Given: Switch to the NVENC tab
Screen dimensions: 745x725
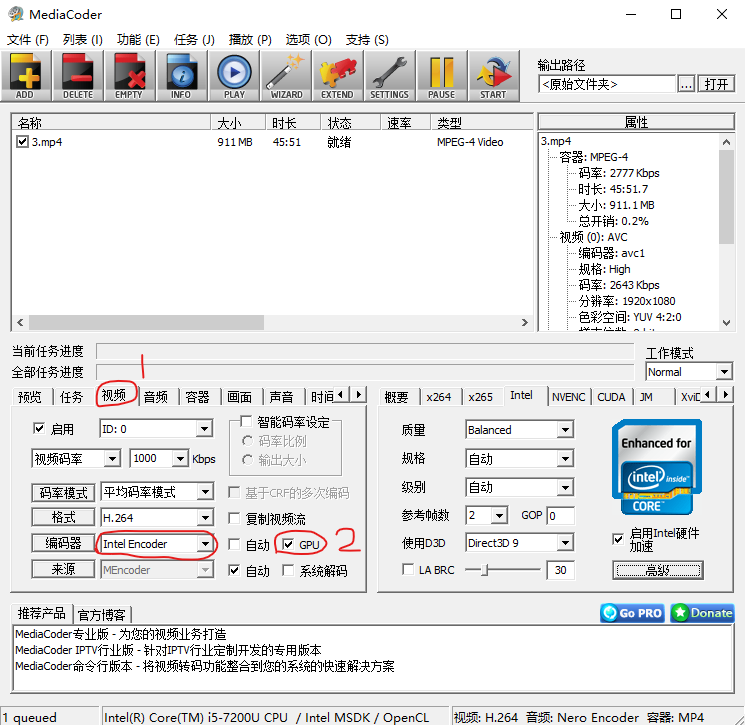Looking at the screenshot, I should (568, 397).
